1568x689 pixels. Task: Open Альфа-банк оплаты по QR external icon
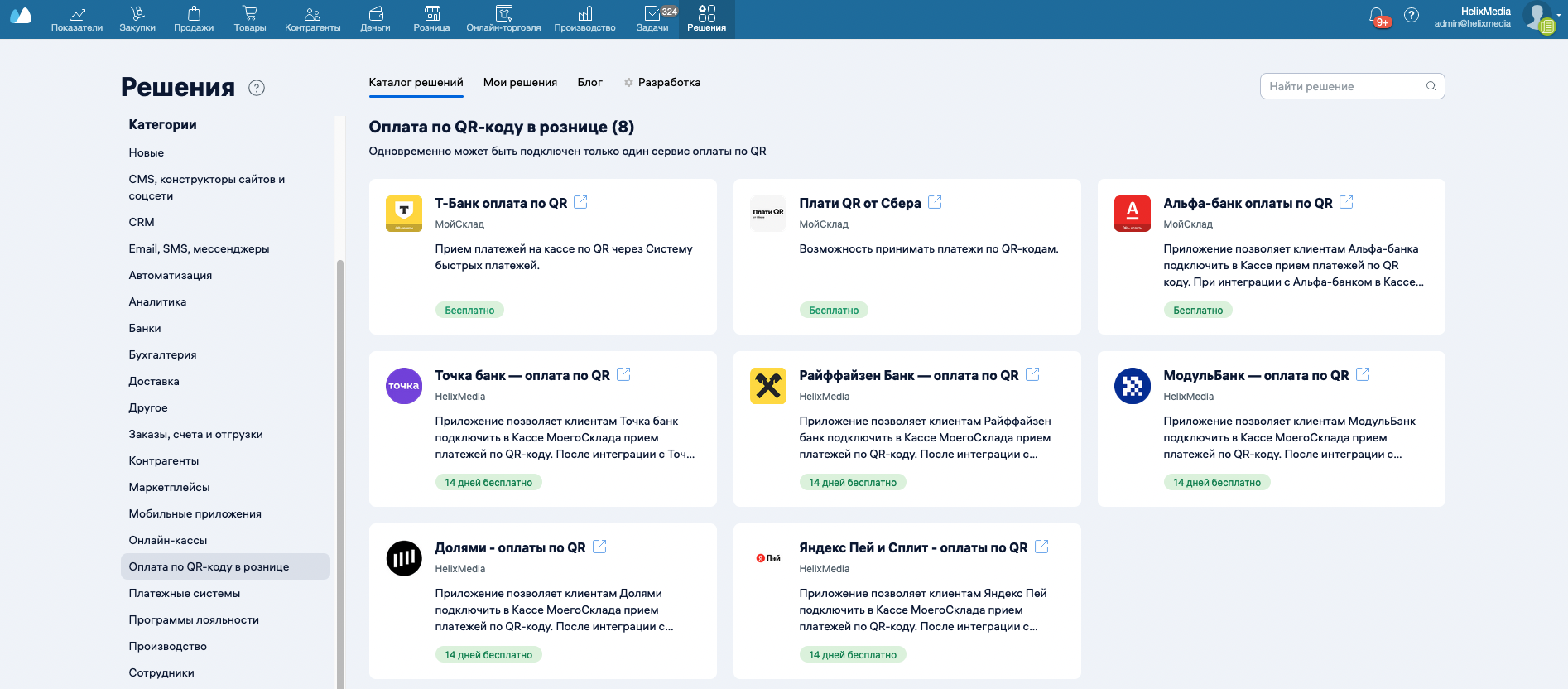1346,202
